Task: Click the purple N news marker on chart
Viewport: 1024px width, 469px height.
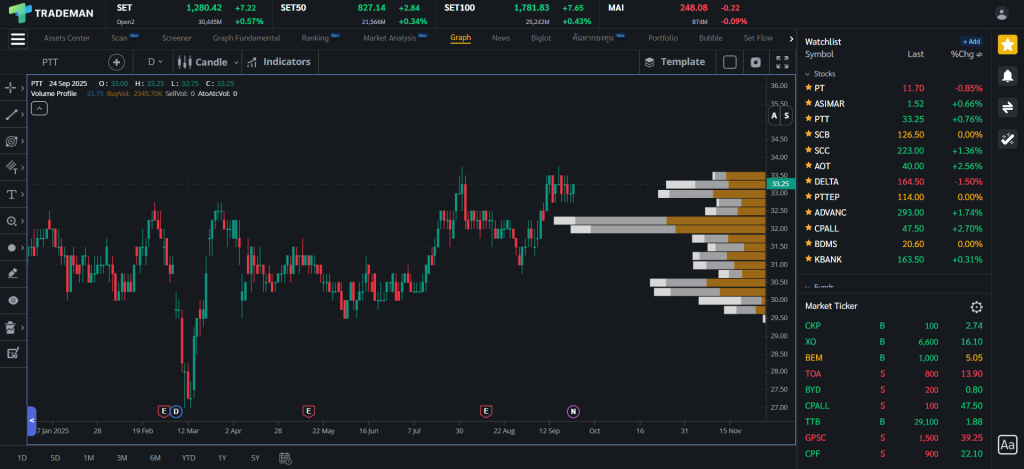Action: pos(573,412)
